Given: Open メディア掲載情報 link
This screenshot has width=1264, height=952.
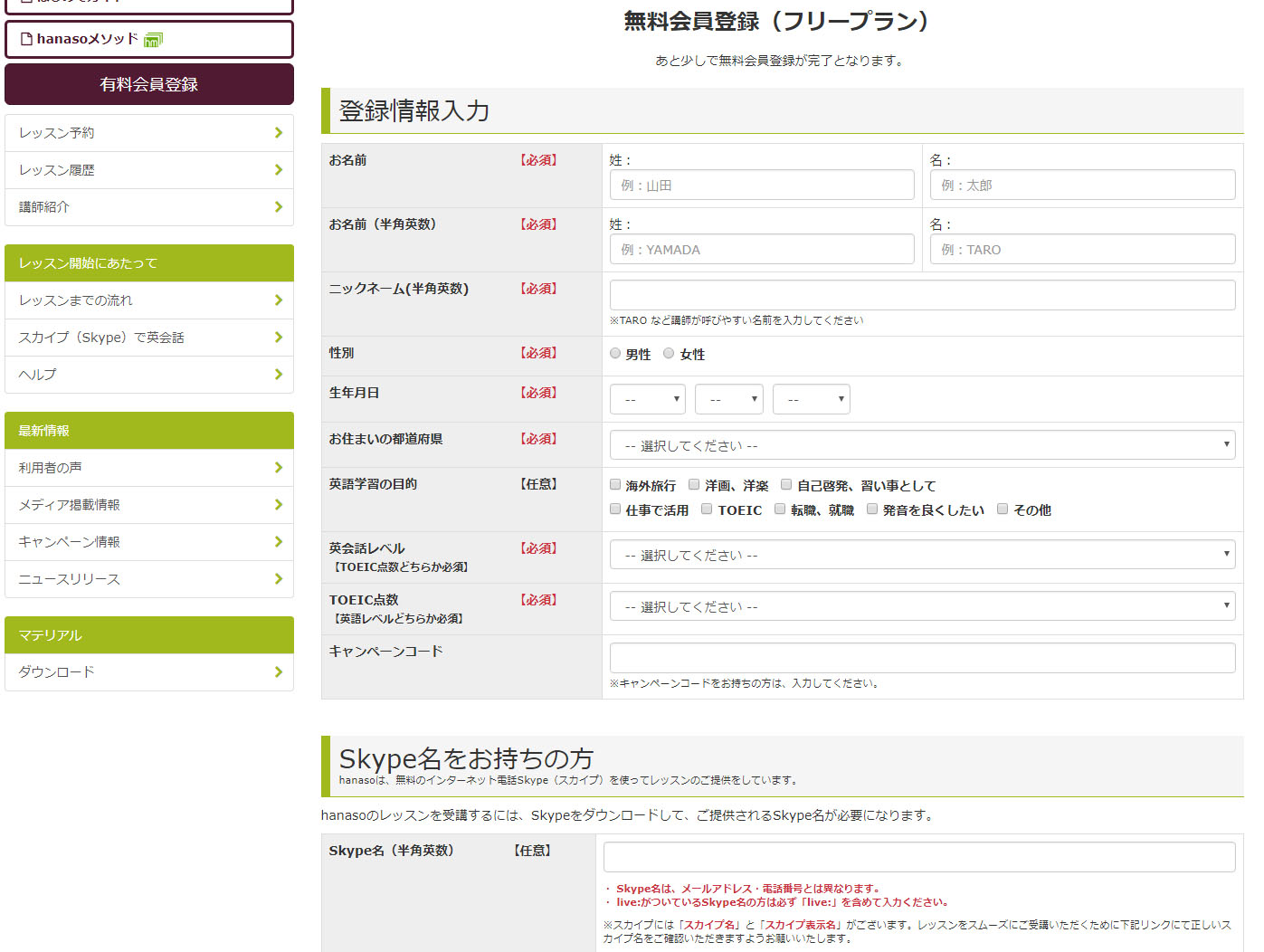Looking at the screenshot, I should 149,505.
